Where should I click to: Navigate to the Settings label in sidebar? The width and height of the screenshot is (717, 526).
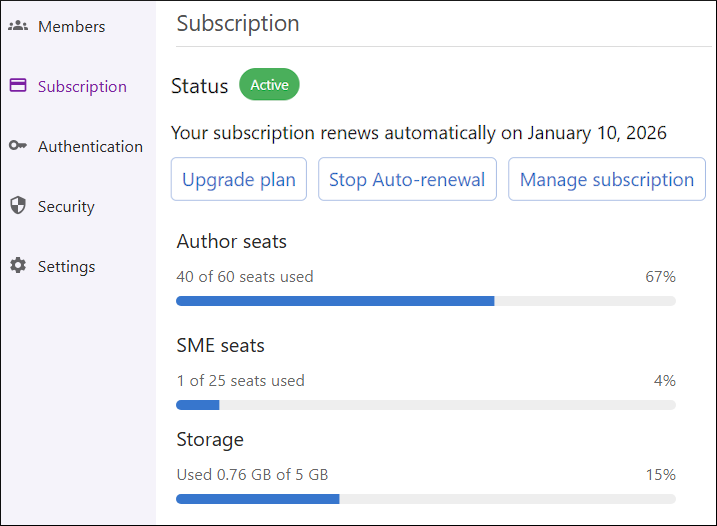coord(66,266)
